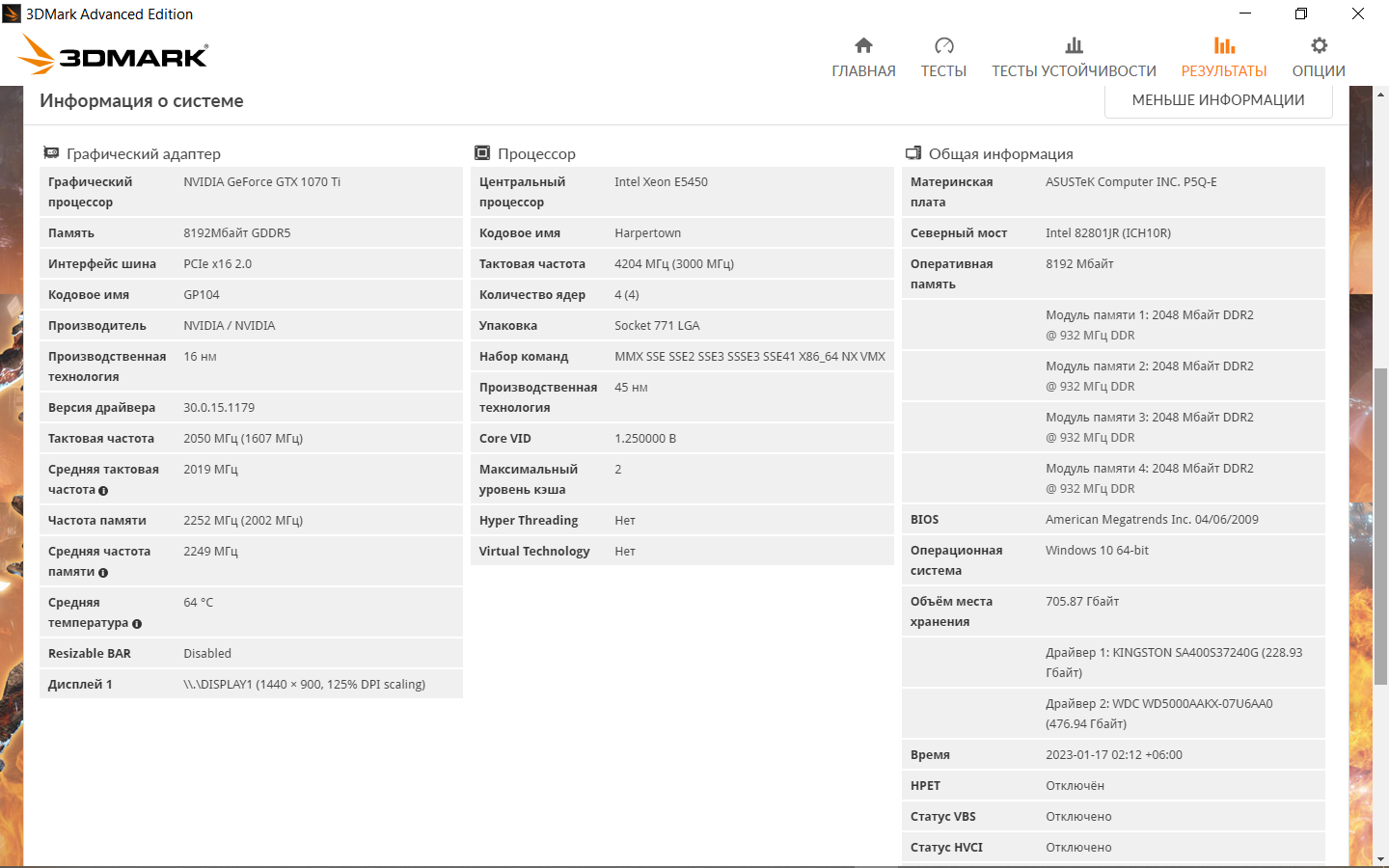Click the МЕНЬШЕ ИНФОРМАЦИИ button
Screen dimensions: 1389x868
pos(1218,100)
